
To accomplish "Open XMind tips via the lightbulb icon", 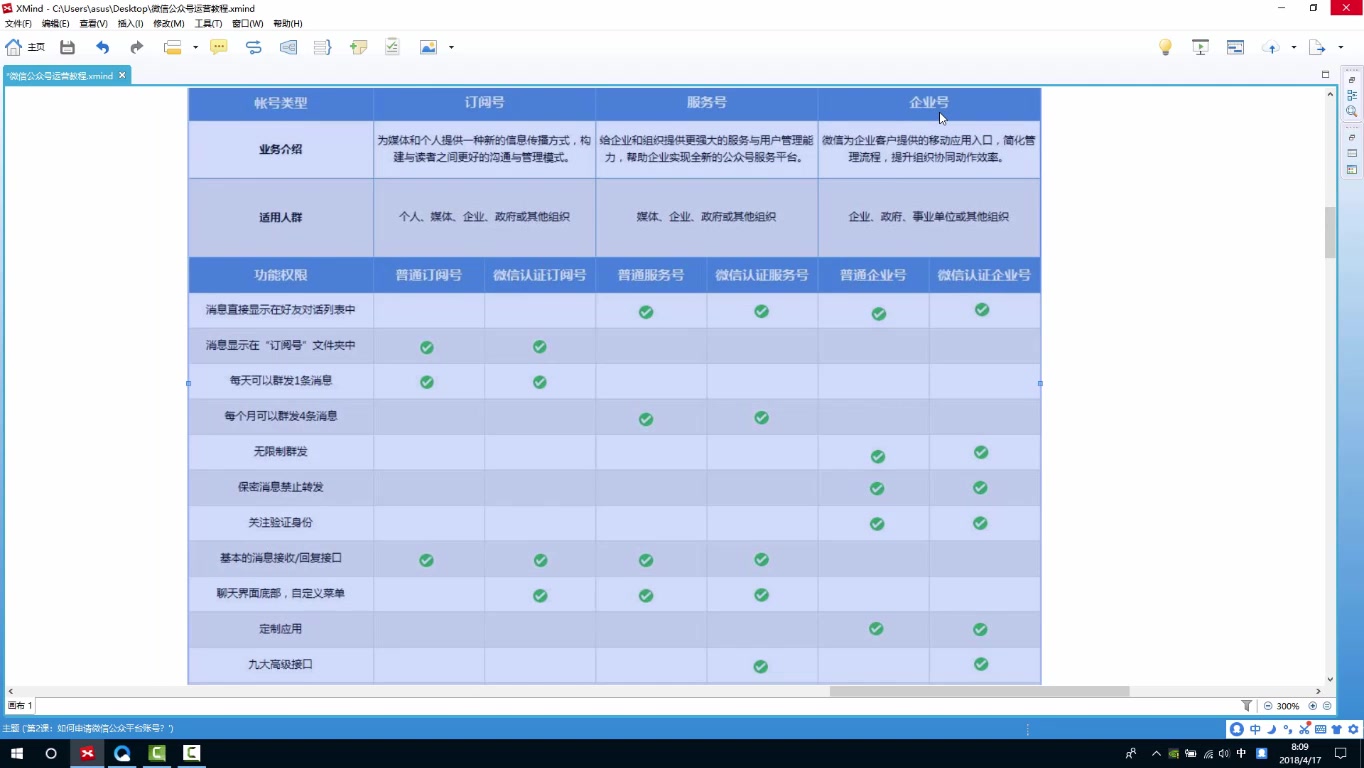I will (1164, 47).
